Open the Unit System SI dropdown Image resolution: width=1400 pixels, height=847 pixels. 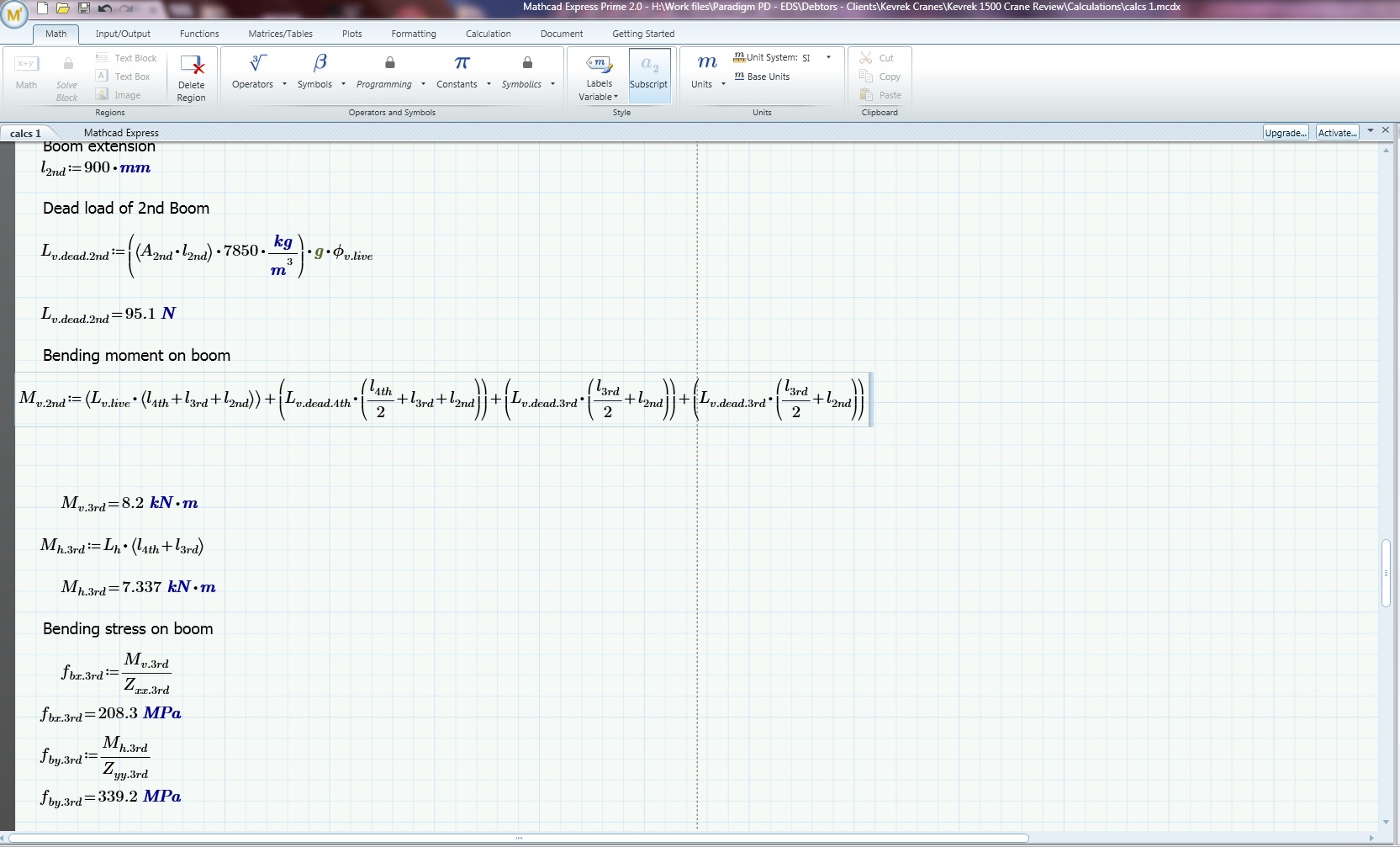click(828, 57)
